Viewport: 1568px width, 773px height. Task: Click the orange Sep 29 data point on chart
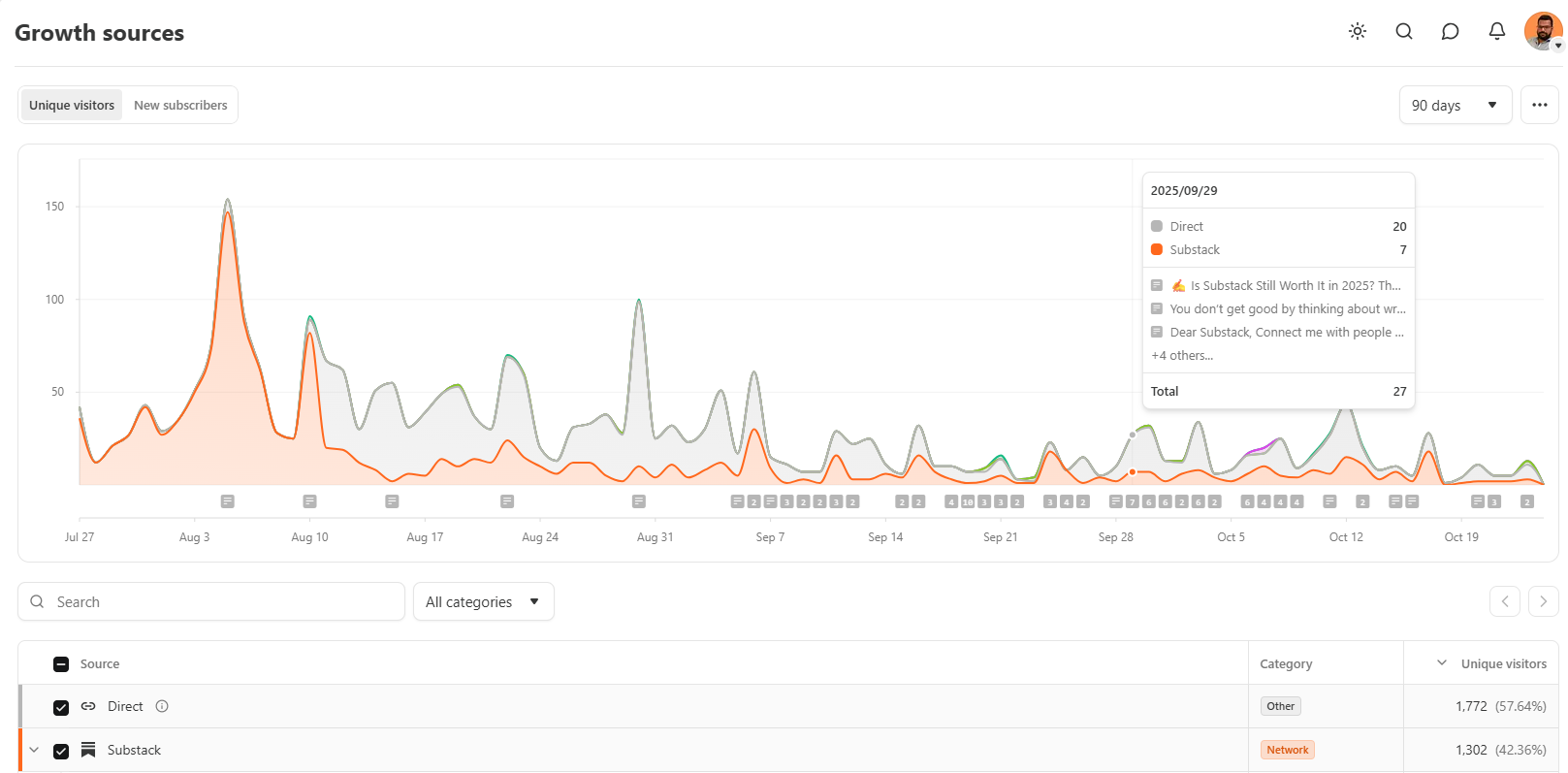1133,472
